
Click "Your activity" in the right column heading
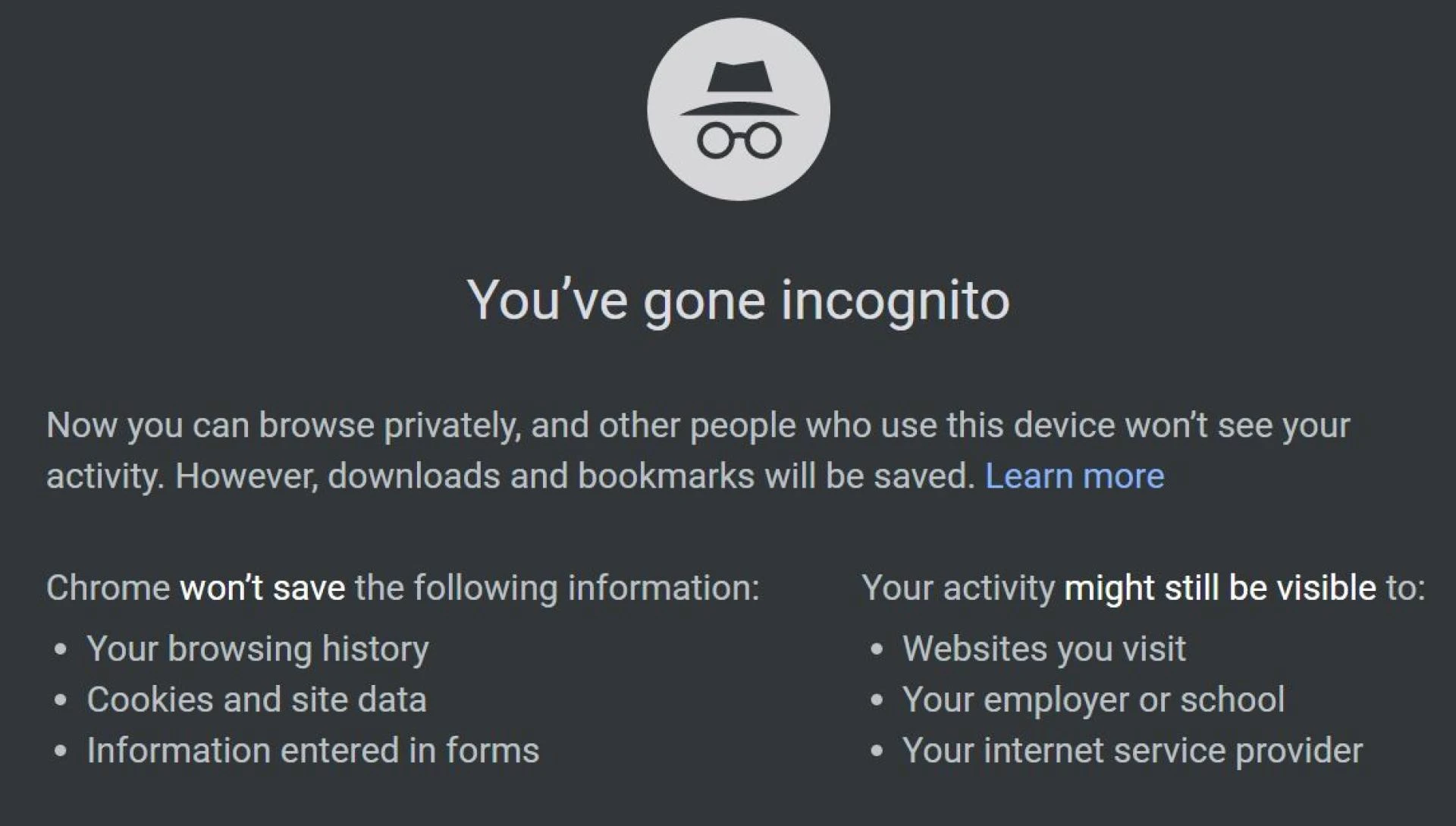click(958, 588)
